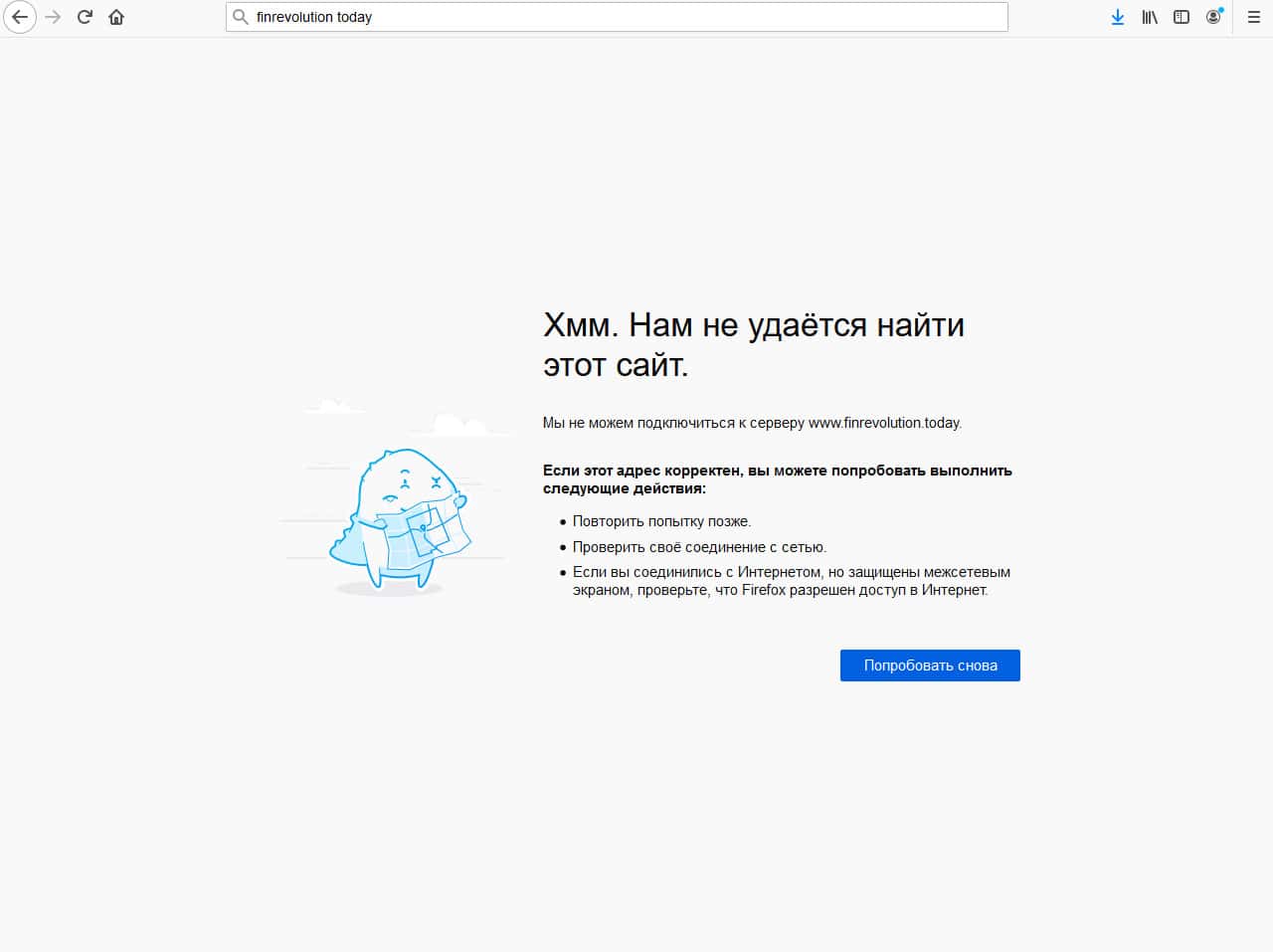This screenshot has height=952, width=1273.
Task: Click the lost mascot holding a map
Action: (x=400, y=520)
